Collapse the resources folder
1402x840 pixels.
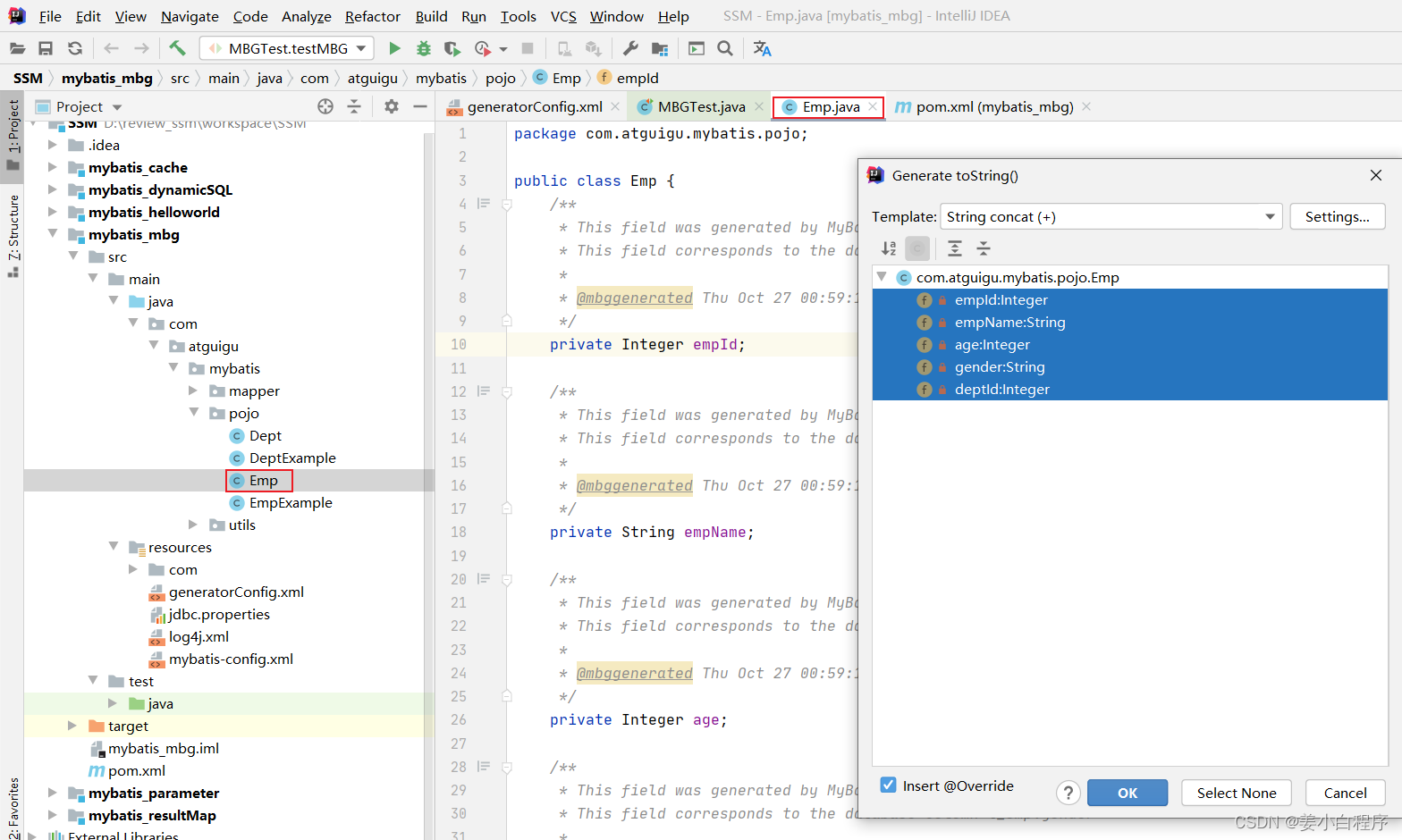click(x=114, y=547)
